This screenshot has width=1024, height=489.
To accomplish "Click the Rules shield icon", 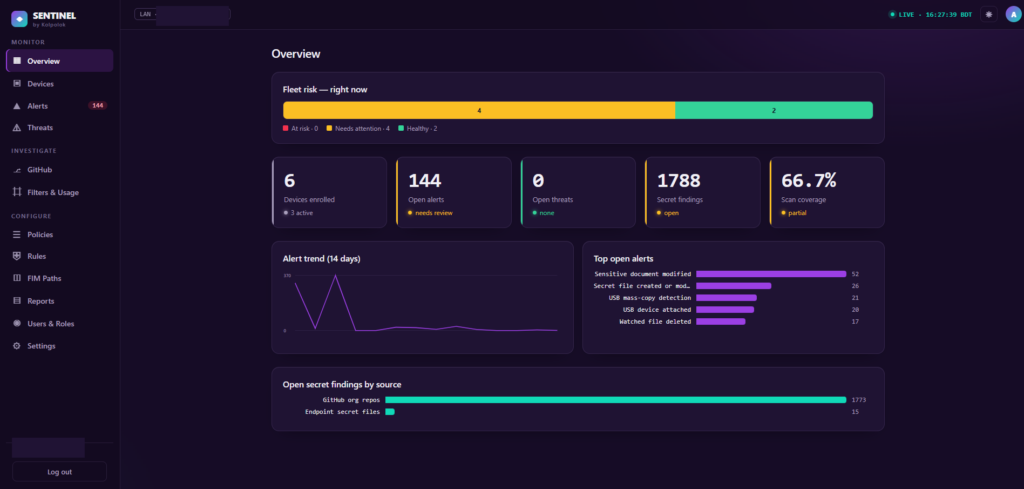I will pos(17,256).
